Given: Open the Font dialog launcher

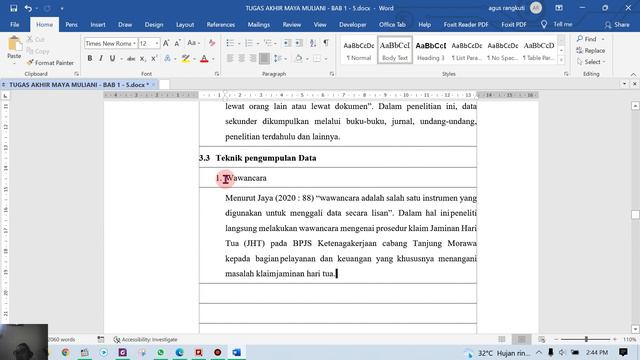Looking at the screenshot, I should tap(217, 74).
